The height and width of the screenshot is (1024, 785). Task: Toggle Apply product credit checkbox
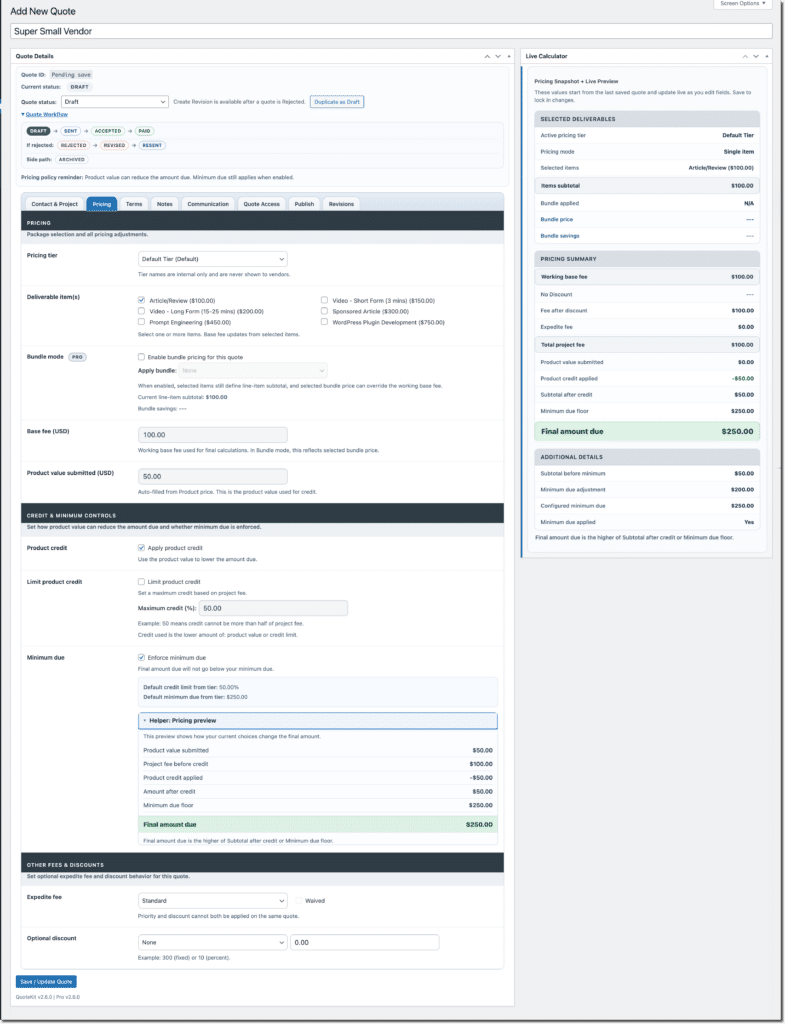(x=141, y=548)
